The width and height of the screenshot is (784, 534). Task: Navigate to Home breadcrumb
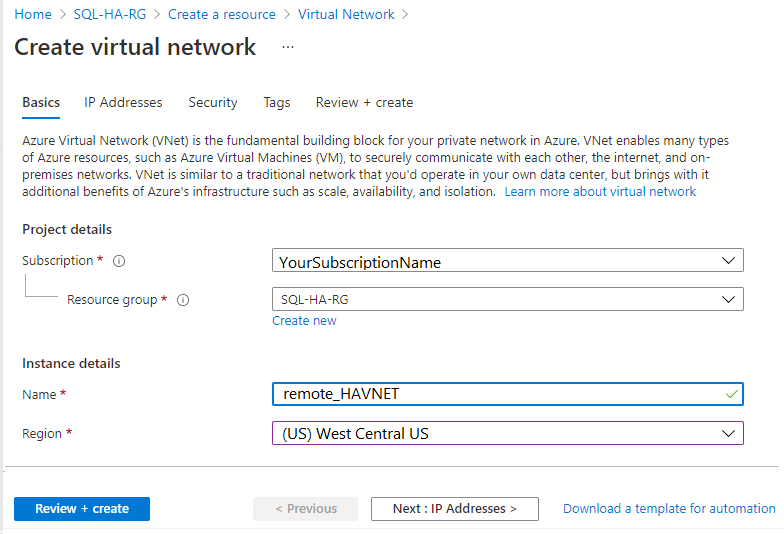click(x=33, y=14)
